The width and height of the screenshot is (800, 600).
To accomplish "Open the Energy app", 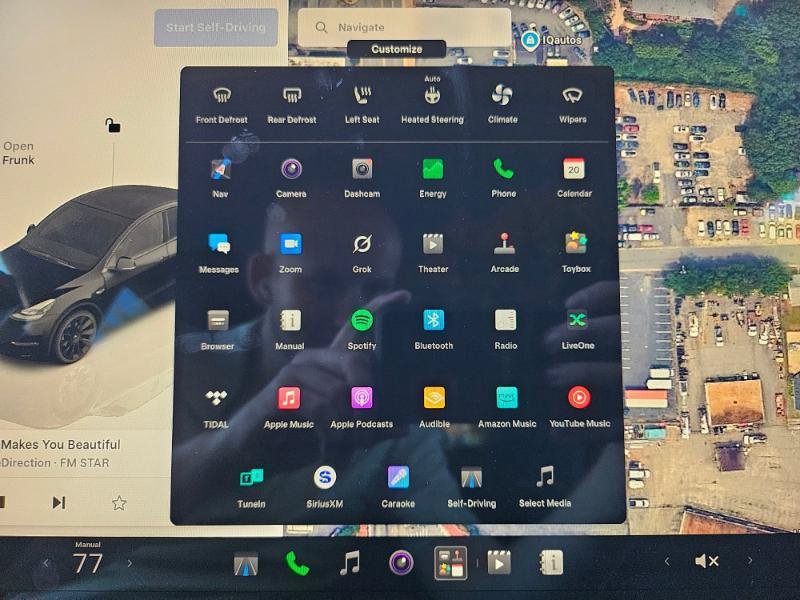I will (x=433, y=169).
